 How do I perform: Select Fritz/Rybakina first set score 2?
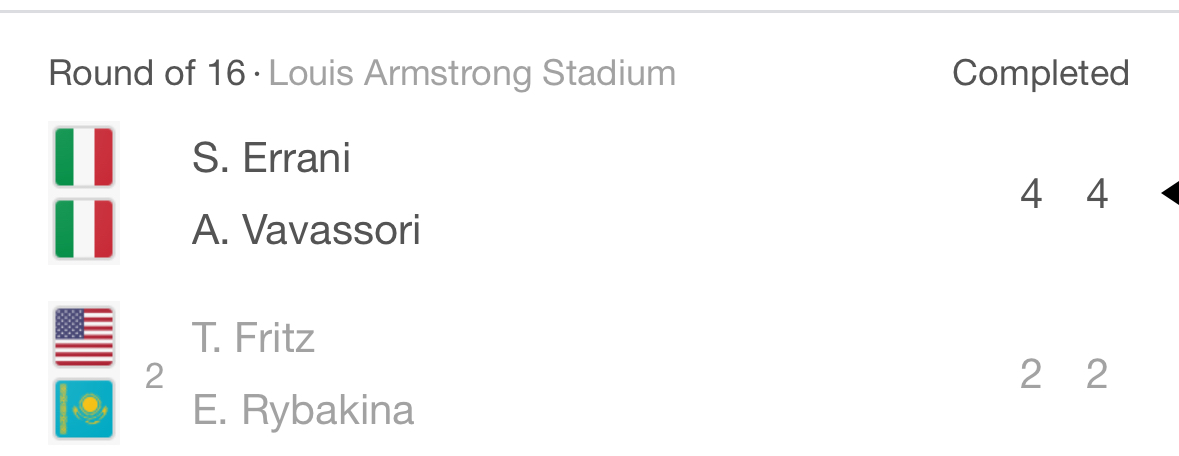point(1031,375)
